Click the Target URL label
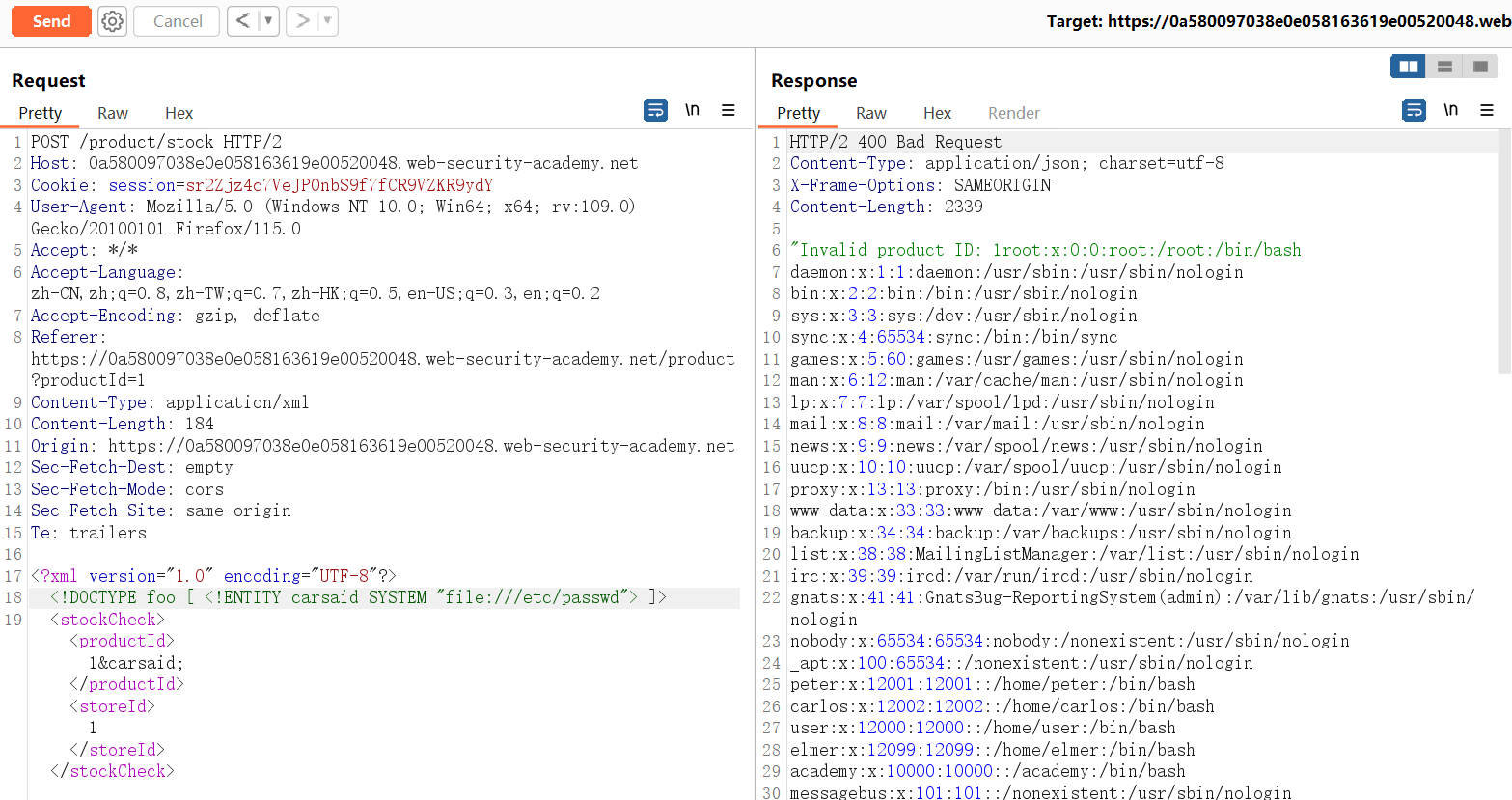The width and height of the screenshot is (1512, 800). 1279,21
